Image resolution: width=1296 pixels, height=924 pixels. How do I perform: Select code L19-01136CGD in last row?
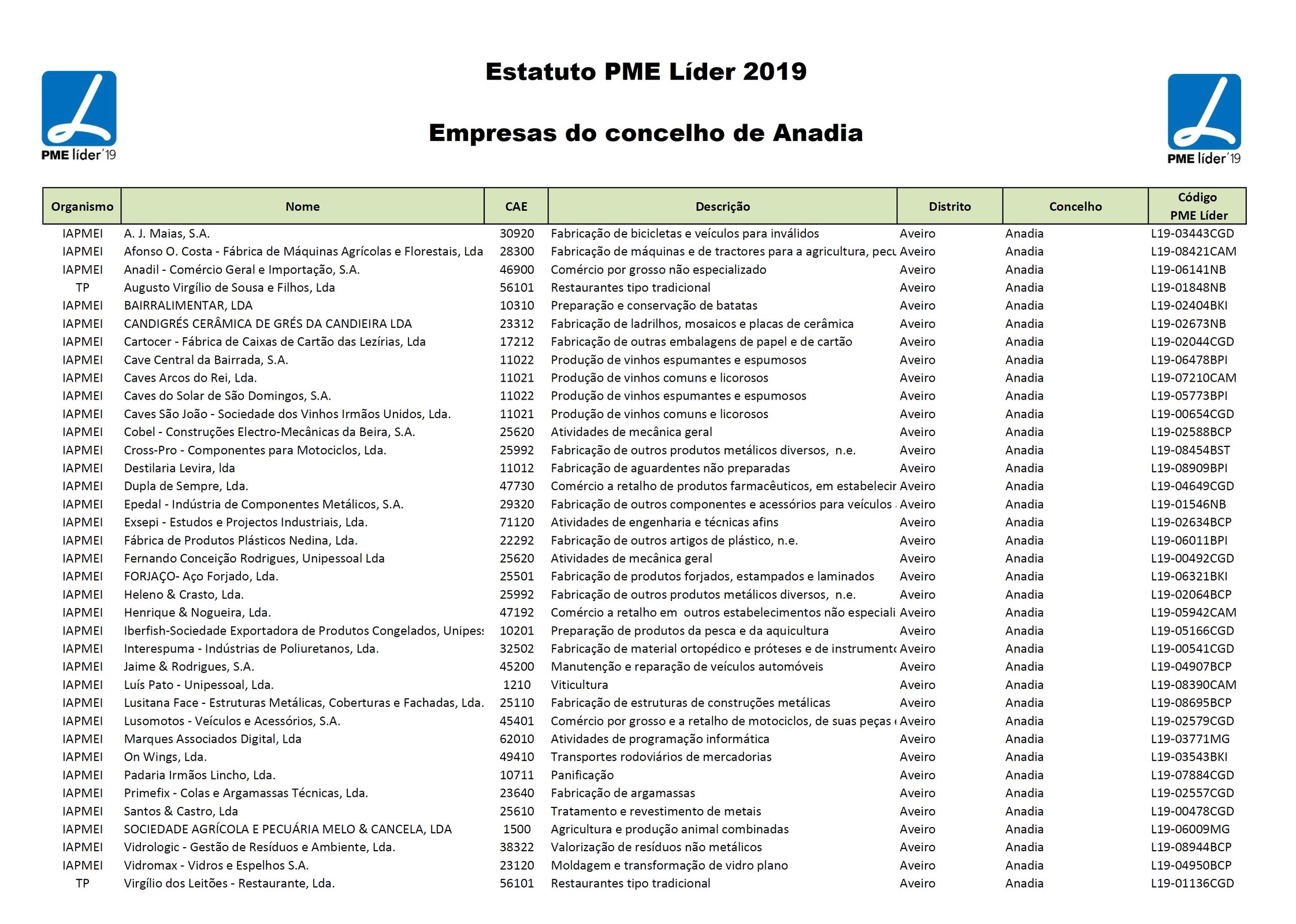tap(1192, 883)
